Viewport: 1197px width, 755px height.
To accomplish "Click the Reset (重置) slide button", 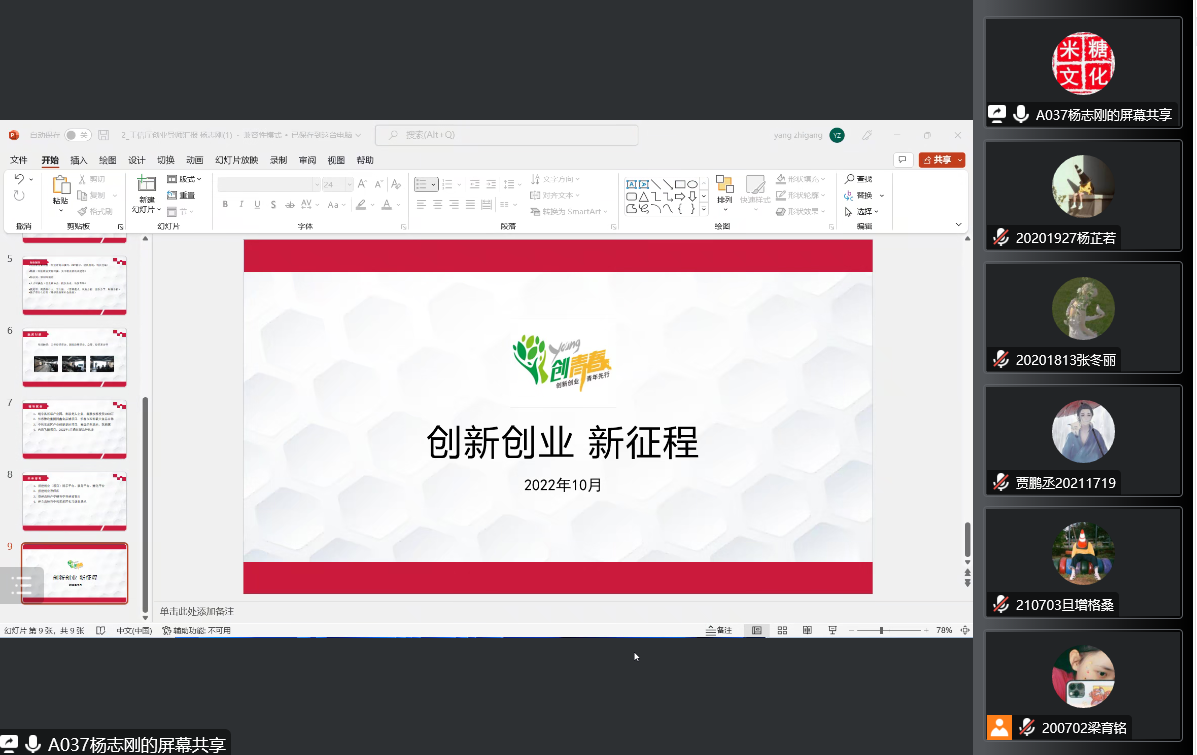I will 181,195.
